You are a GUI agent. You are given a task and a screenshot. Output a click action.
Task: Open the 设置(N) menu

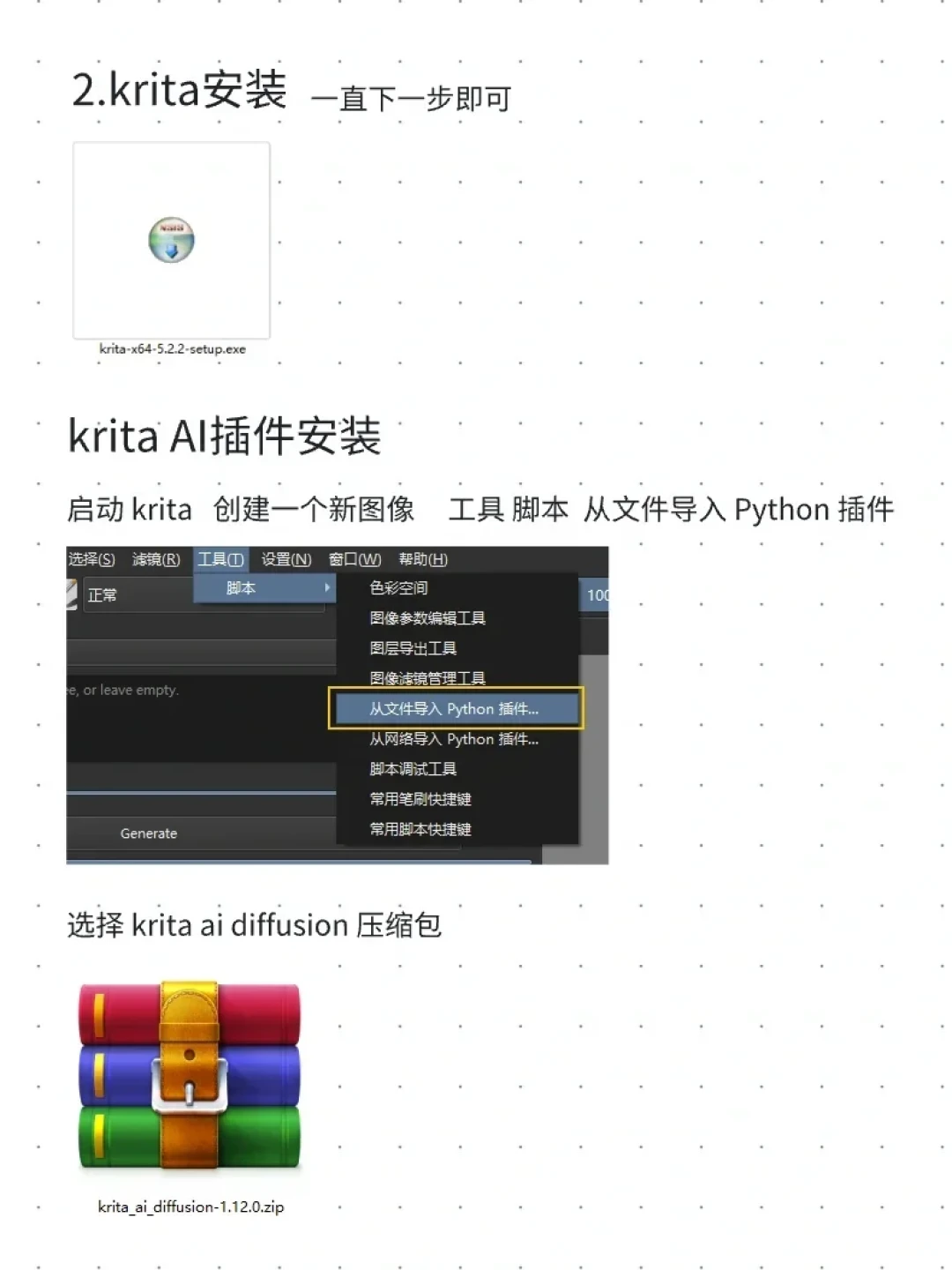286,559
